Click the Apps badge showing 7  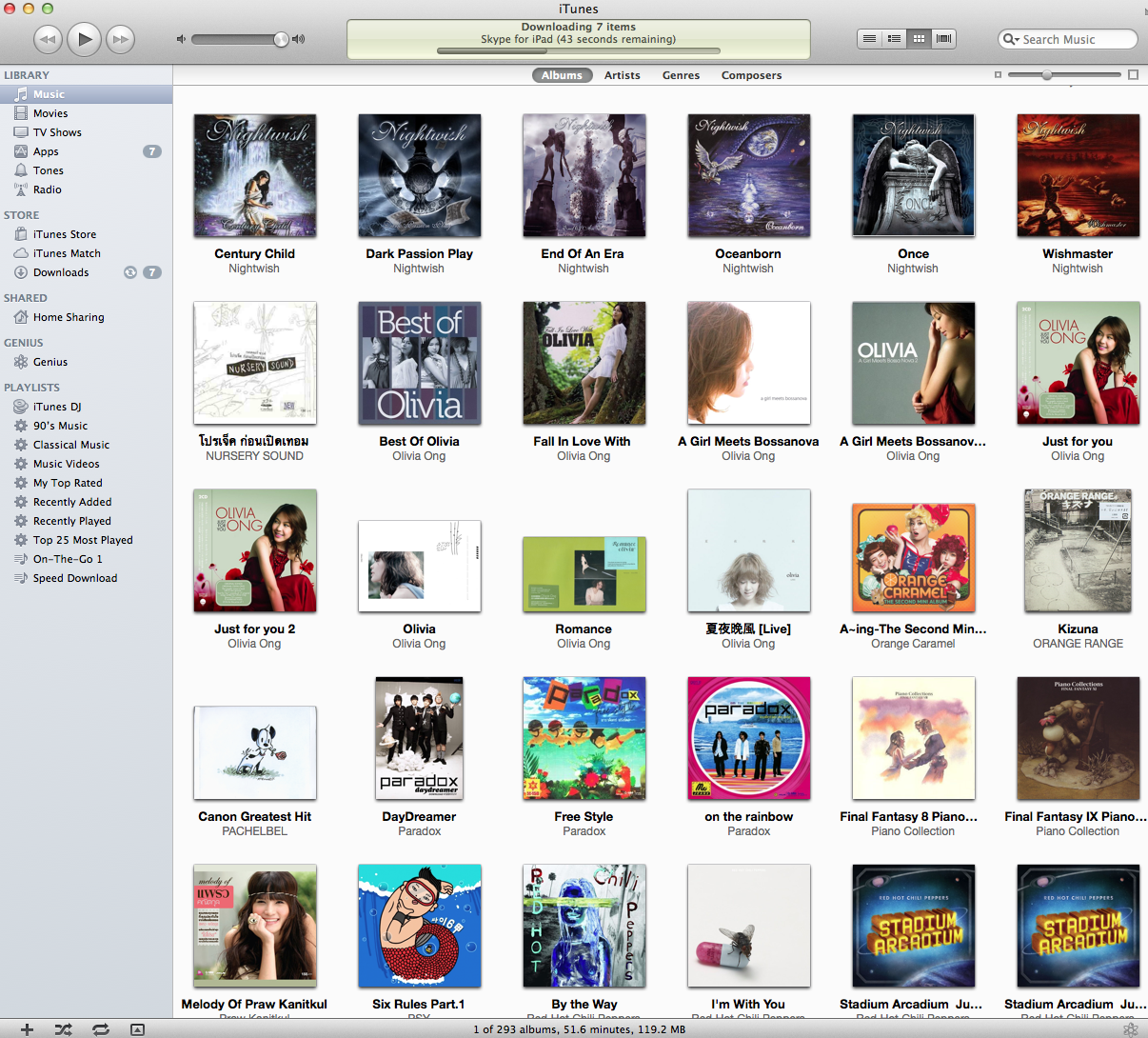[152, 151]
